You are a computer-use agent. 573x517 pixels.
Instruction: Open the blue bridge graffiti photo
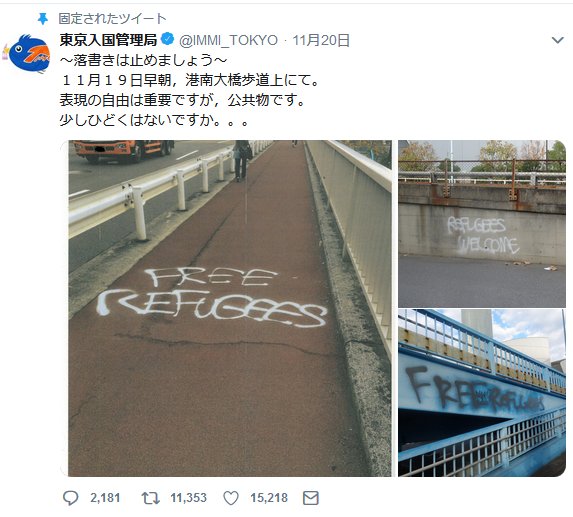[482, 393]
